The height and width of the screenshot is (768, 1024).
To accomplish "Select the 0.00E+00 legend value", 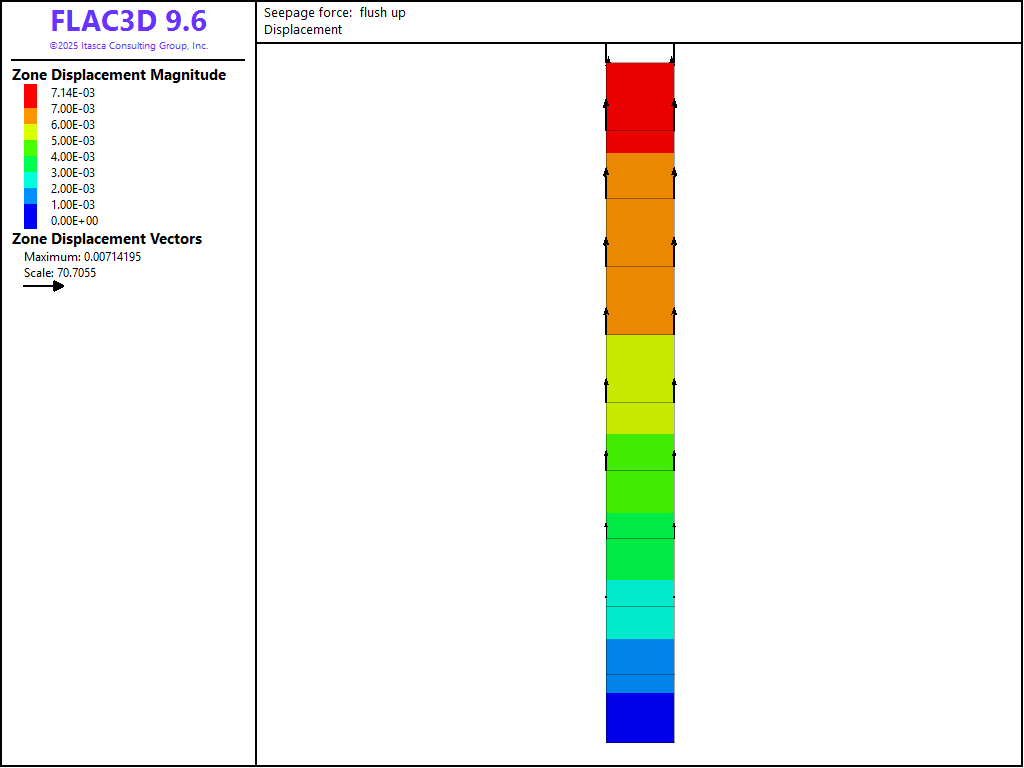I will (x=74, y=221).
